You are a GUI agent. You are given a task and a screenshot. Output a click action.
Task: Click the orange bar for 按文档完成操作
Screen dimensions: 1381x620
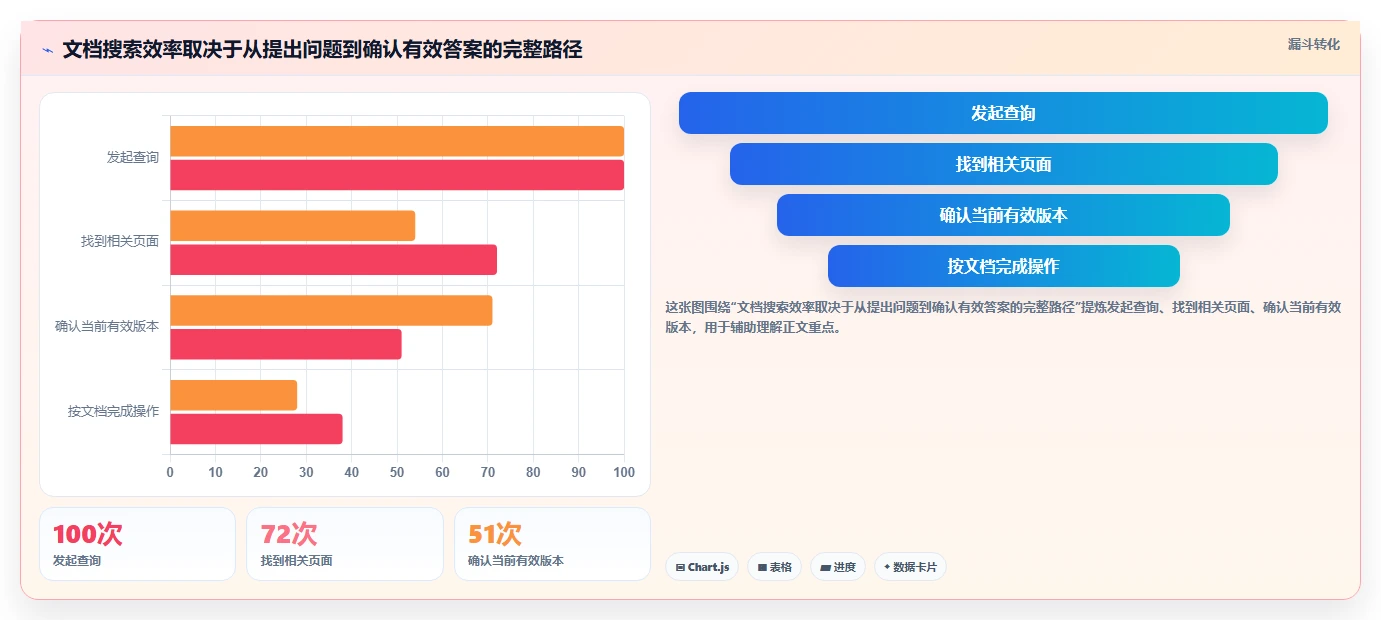233,395
